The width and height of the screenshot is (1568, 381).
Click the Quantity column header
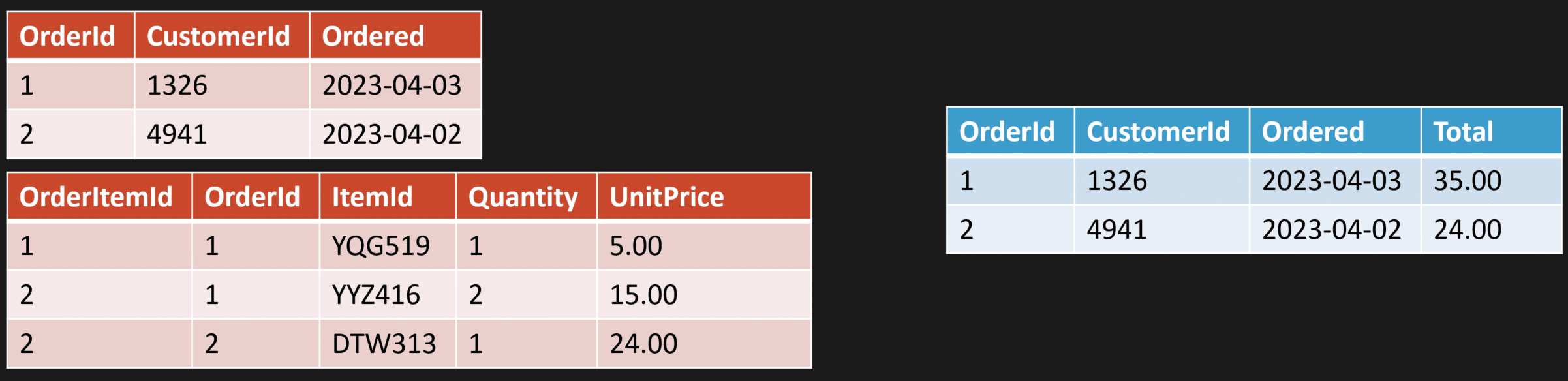pyautogui.click(x=523, y=197)
